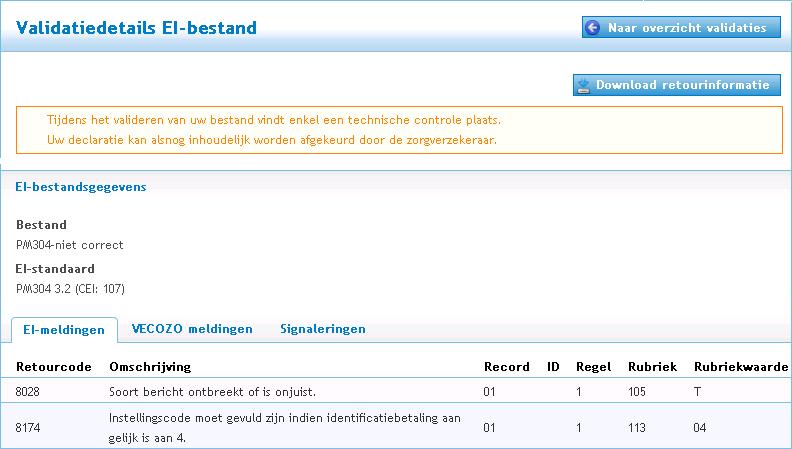Click file name 'PM304-niet correct'

[70, 245]
